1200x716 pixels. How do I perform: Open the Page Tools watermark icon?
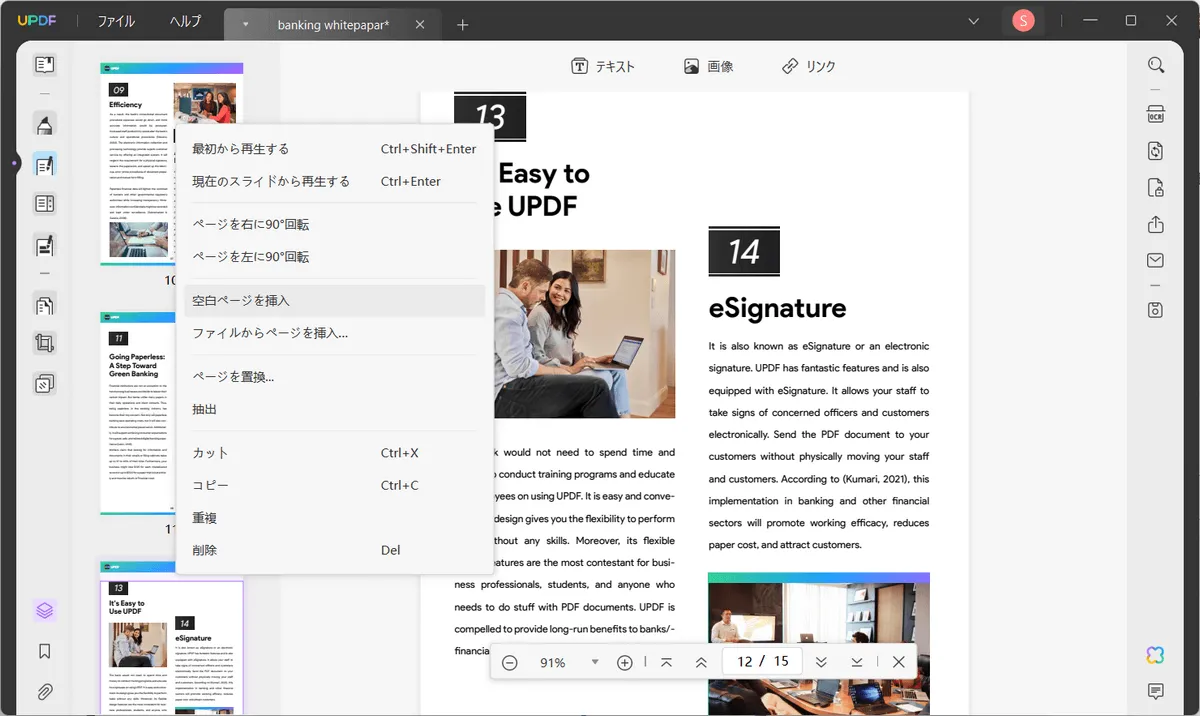coord(44,384)
